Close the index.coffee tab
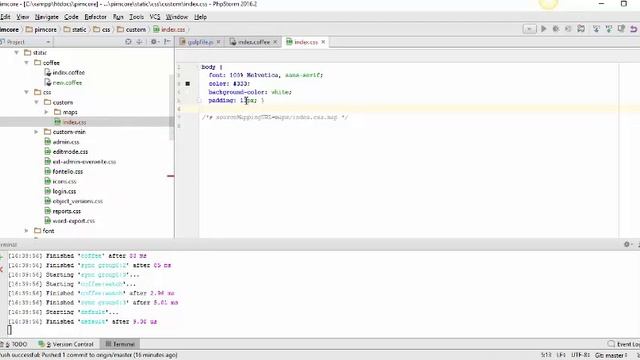Viewport: 640px width, 360px height. coord(275,42)
